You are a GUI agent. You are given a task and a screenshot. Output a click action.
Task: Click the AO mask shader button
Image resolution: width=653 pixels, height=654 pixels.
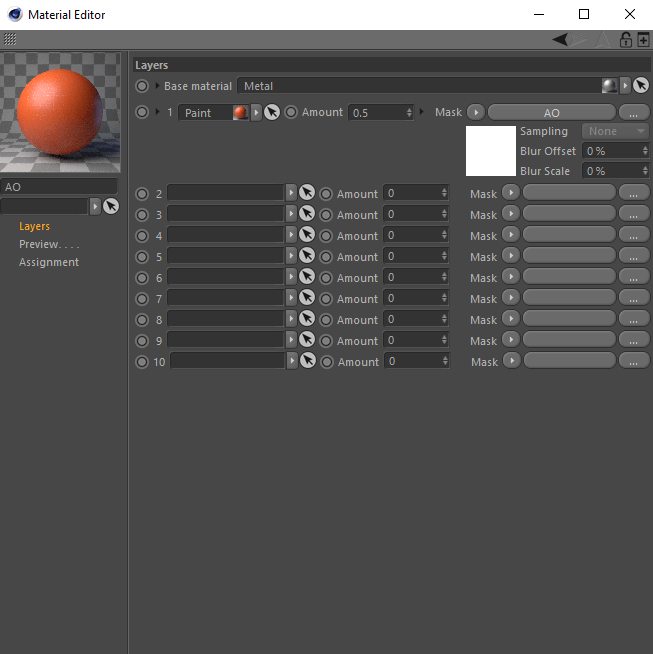(552, 113)
